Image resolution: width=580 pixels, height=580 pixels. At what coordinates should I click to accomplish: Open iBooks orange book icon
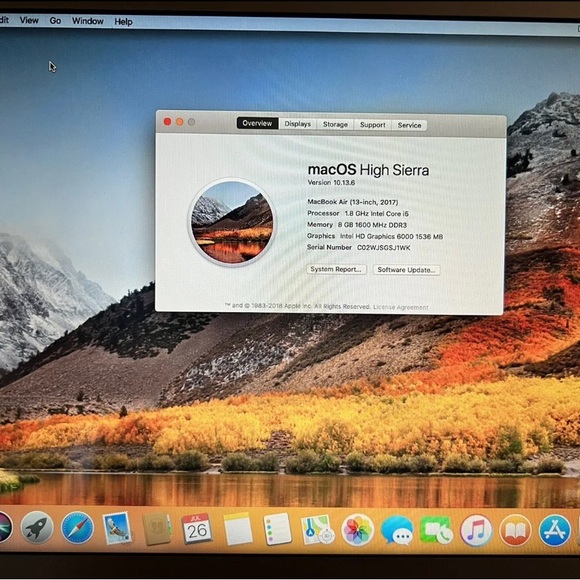click(515, 531)
